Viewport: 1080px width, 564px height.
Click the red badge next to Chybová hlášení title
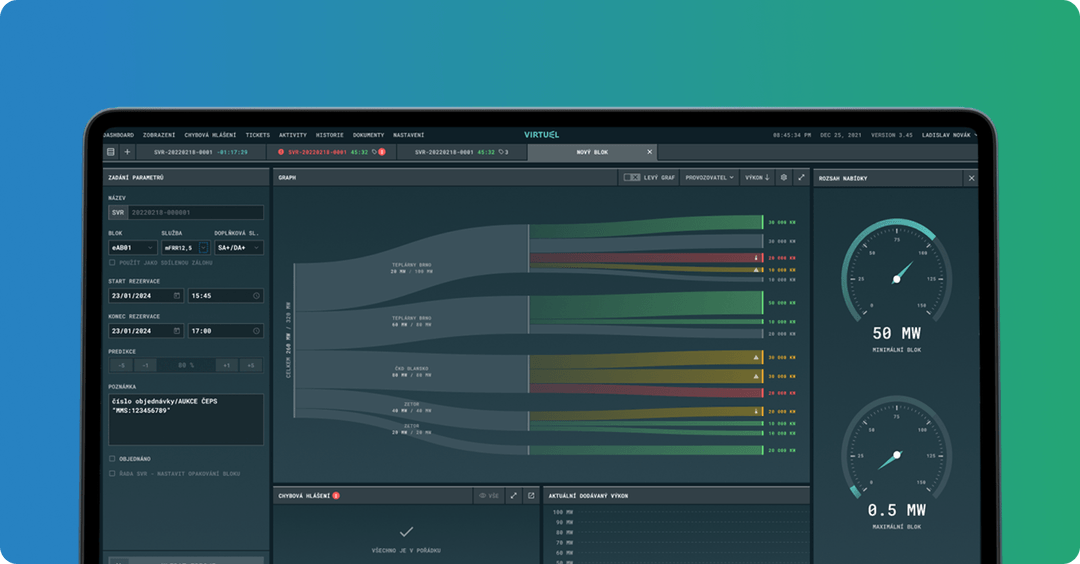336,496
